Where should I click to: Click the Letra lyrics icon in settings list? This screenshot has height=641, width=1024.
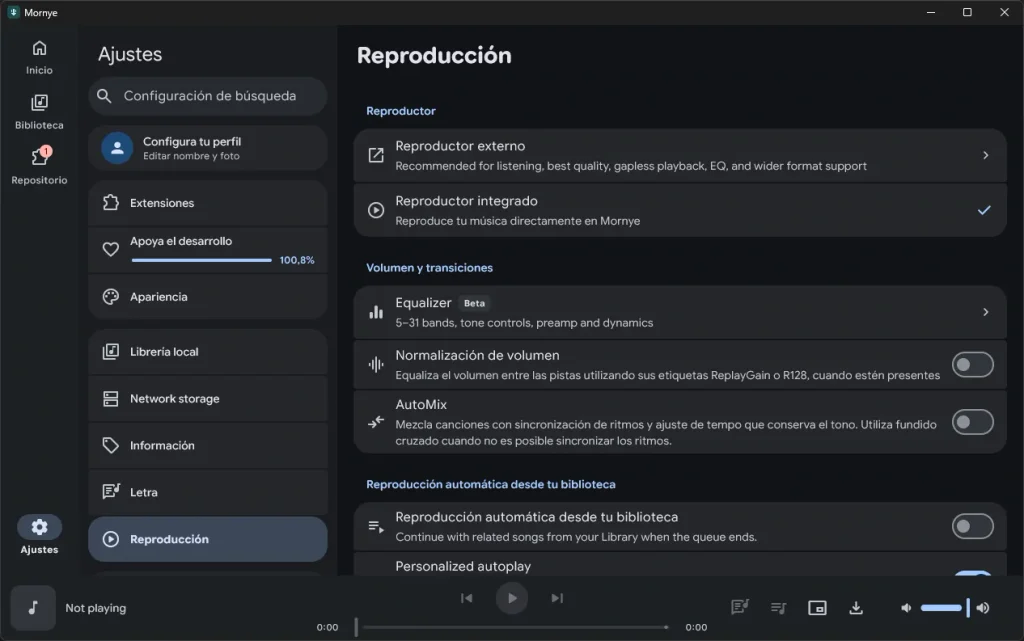tap(111, 492)
